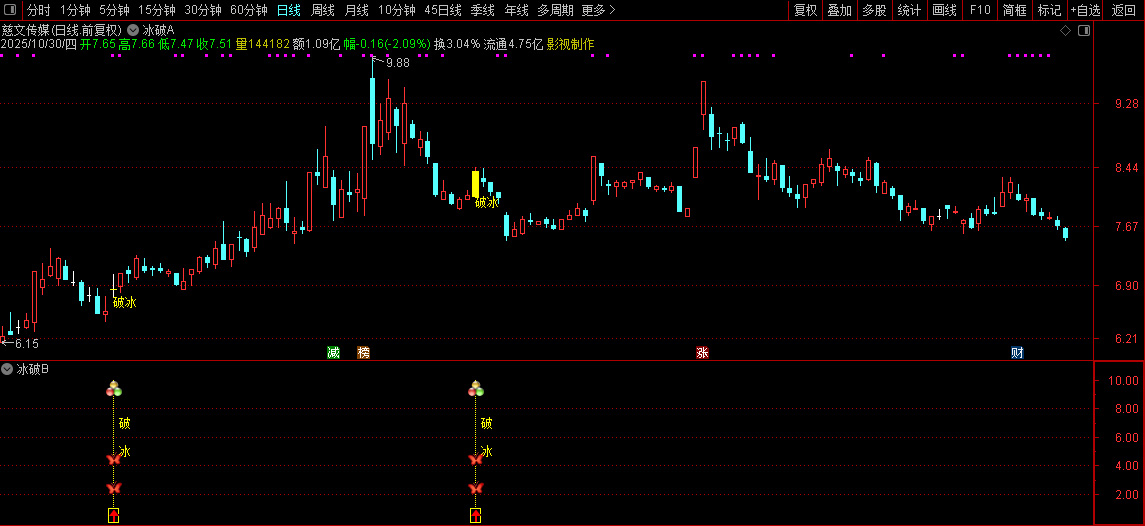
Task: Select the 10分钟 period tab
Action: coord(397,10)
